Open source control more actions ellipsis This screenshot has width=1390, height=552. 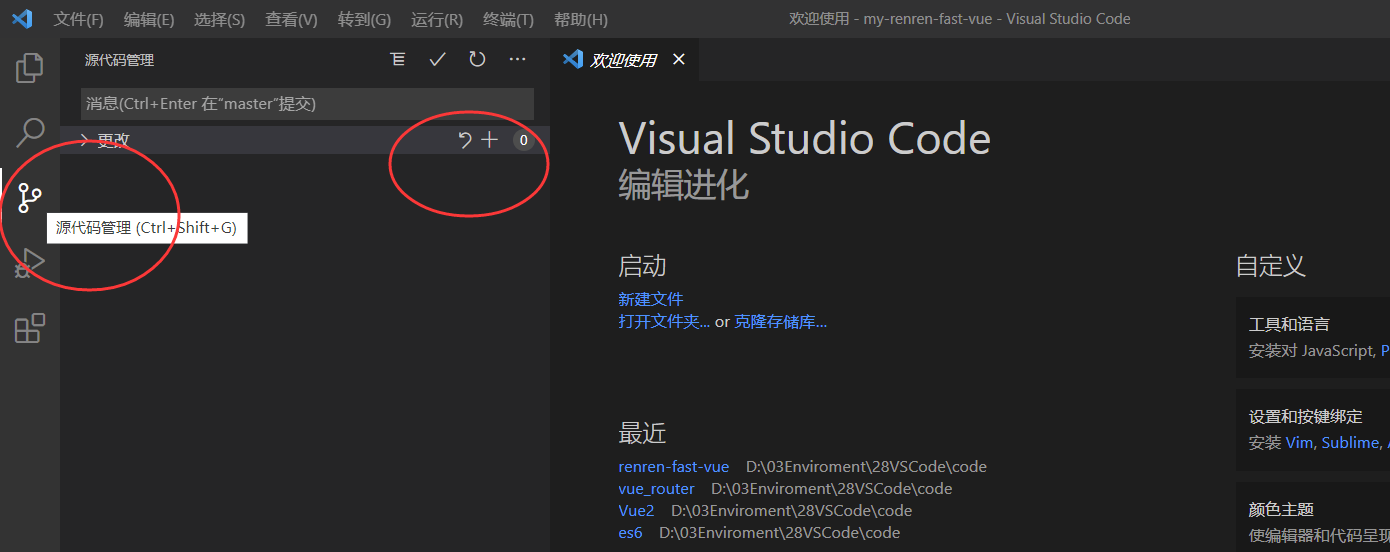[x=517, y=60]
